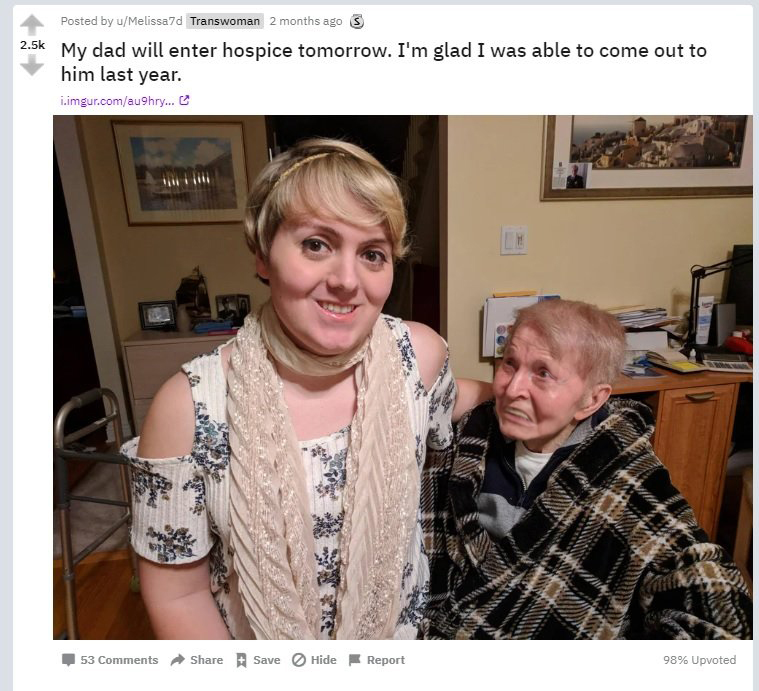Screen dimensions: 759x691
Task: Click the Share arrow icon
Action: [x=178, y=660]
